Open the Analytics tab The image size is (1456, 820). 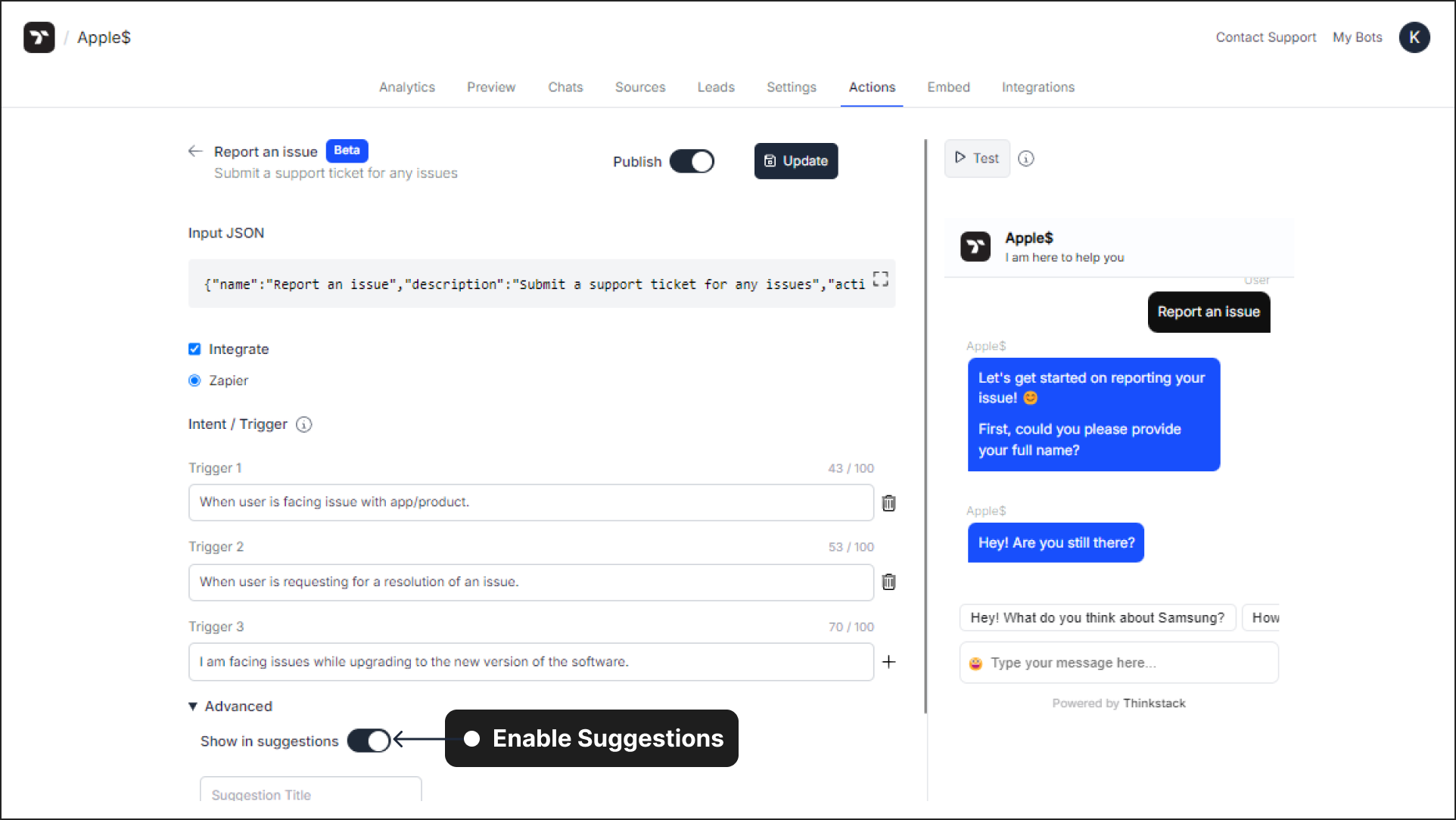(x=407, y=87)
